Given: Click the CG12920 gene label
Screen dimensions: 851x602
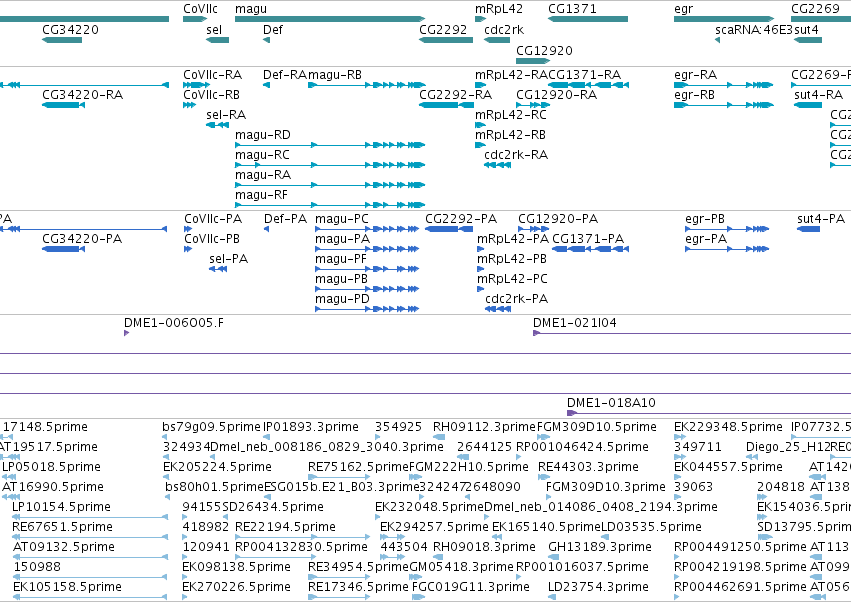Looking at the screenshot, I should click(544, 50).
